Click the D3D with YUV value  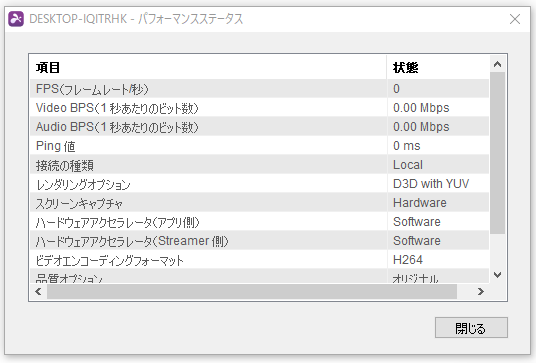pyautogui.click(x=431, y=184)
